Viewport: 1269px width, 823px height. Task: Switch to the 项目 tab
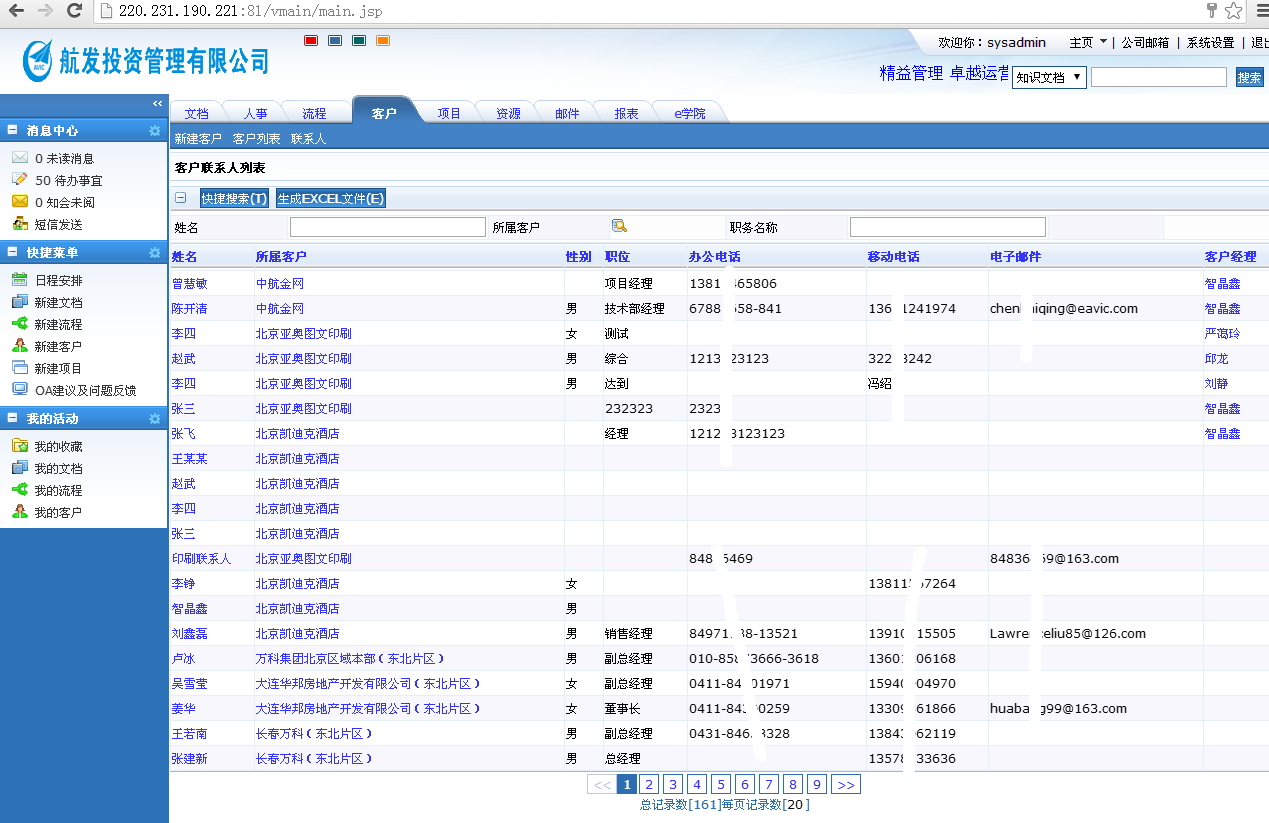pyautogui.click(x=449, y=113)
